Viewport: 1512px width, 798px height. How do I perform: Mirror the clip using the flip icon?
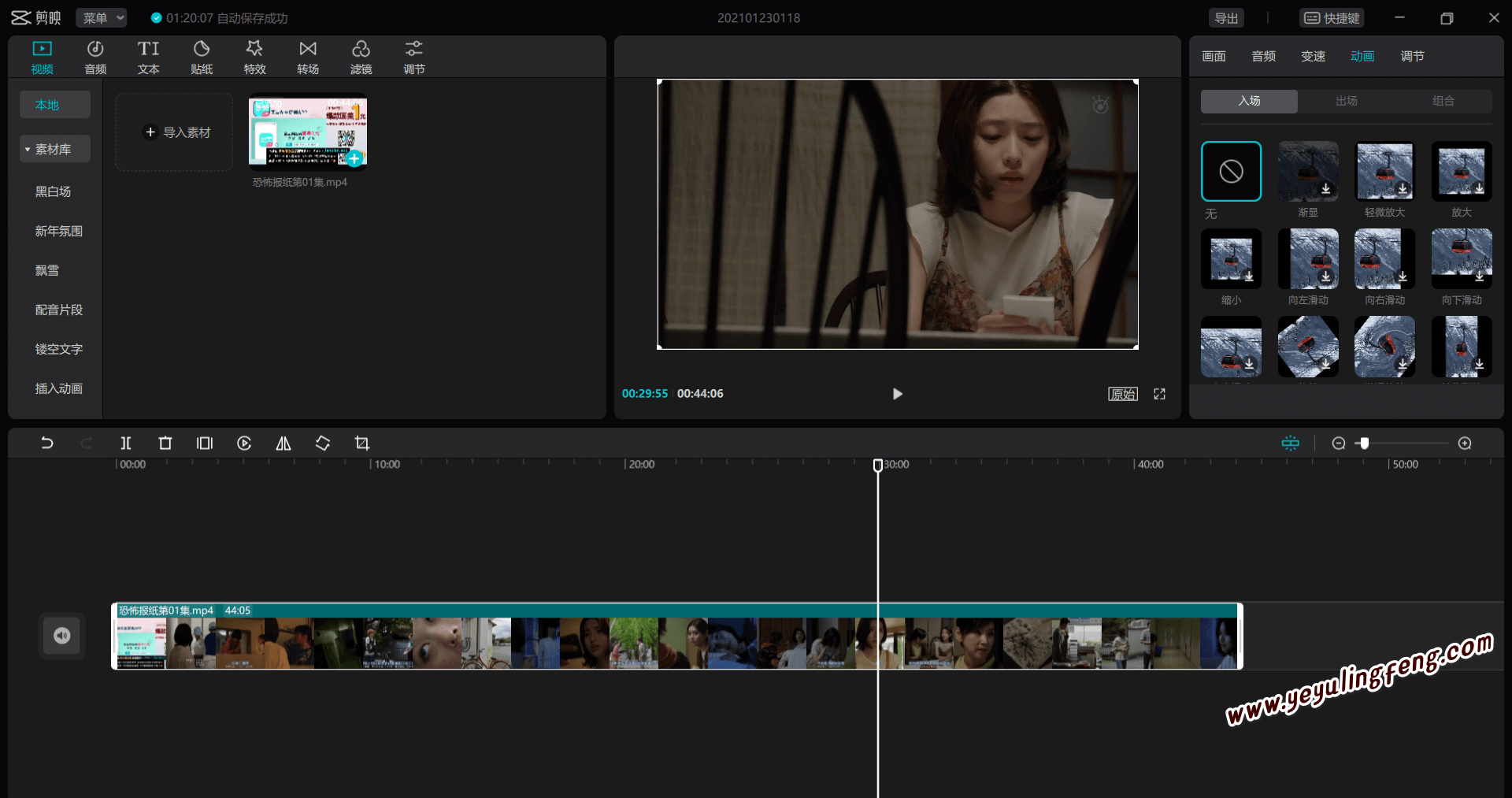pos(283,444)
